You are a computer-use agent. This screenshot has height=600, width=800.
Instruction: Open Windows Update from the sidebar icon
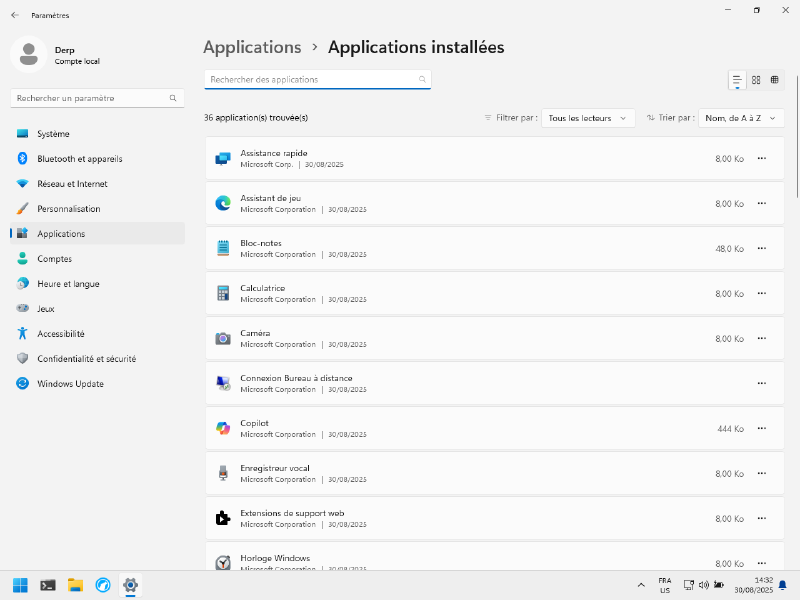pyautogui.click(x=21, y=383)
